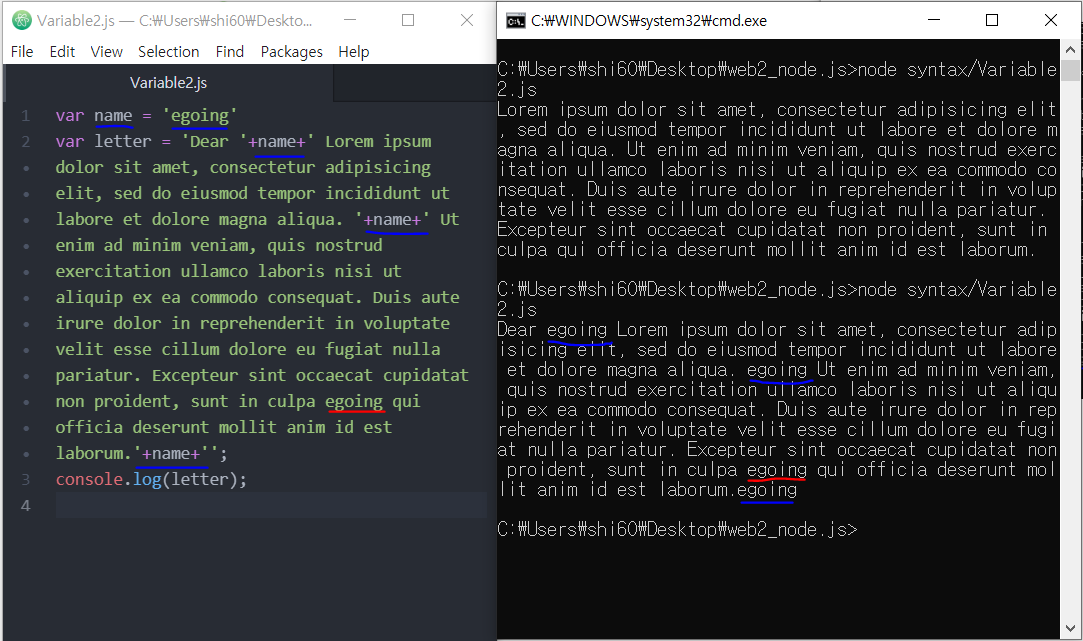Click the cmd.exe icon in title bar
This screenshot has height=641, width=1083.
point(515,21)
